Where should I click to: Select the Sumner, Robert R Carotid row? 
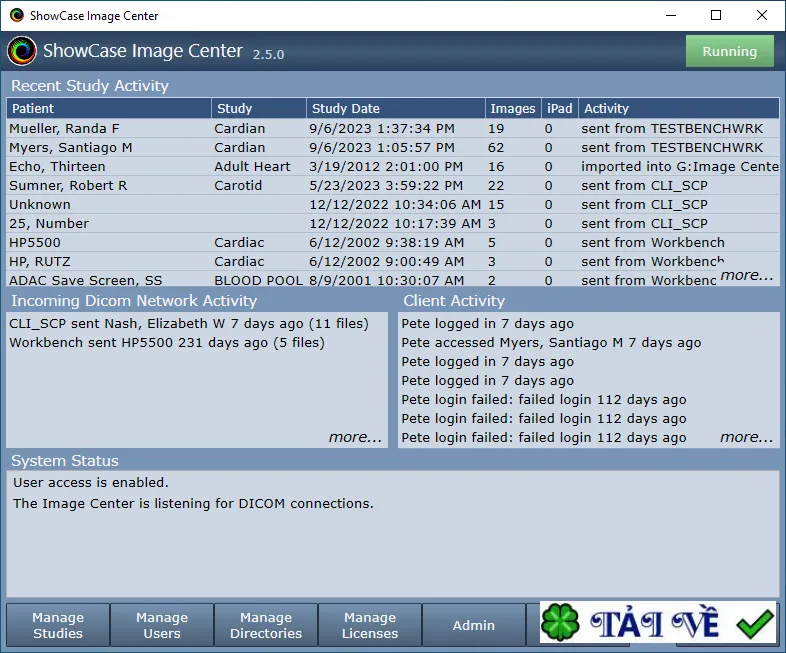[x=393, y=185]
